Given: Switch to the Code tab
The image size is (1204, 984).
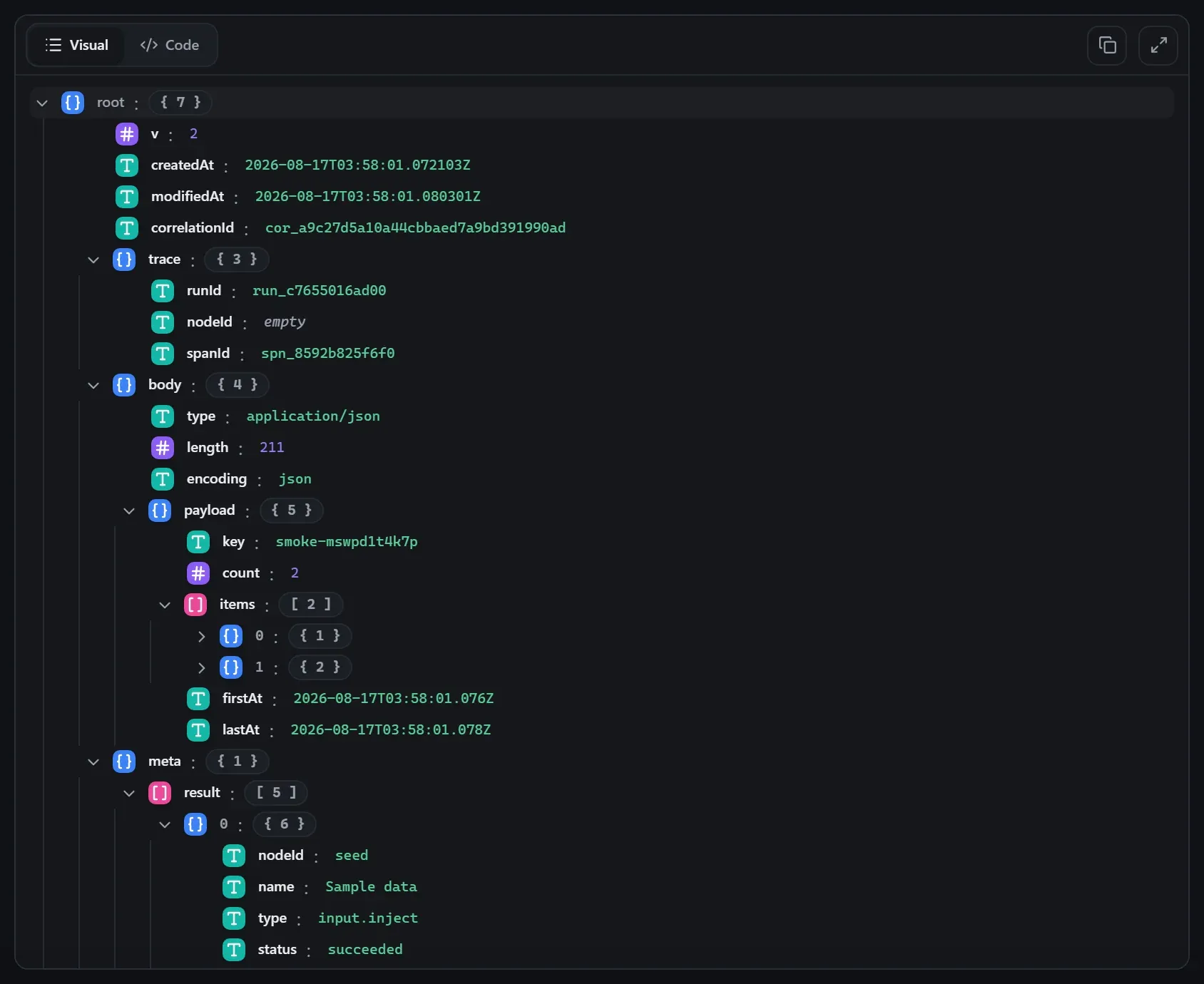Looking at the screenshot, I should coord(170,45).
